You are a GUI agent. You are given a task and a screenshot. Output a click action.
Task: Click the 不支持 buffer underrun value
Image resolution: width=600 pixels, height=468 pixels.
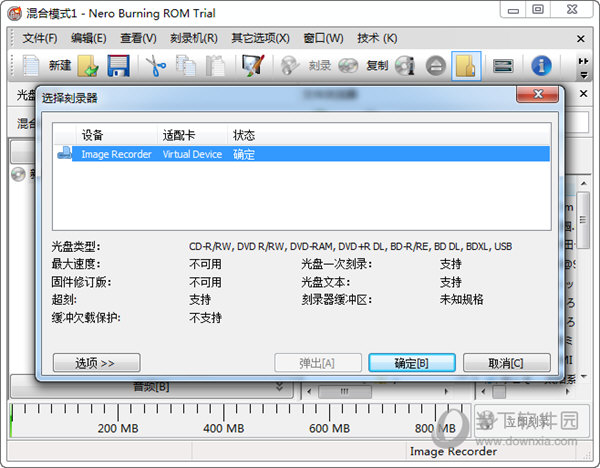click(205, 317)
